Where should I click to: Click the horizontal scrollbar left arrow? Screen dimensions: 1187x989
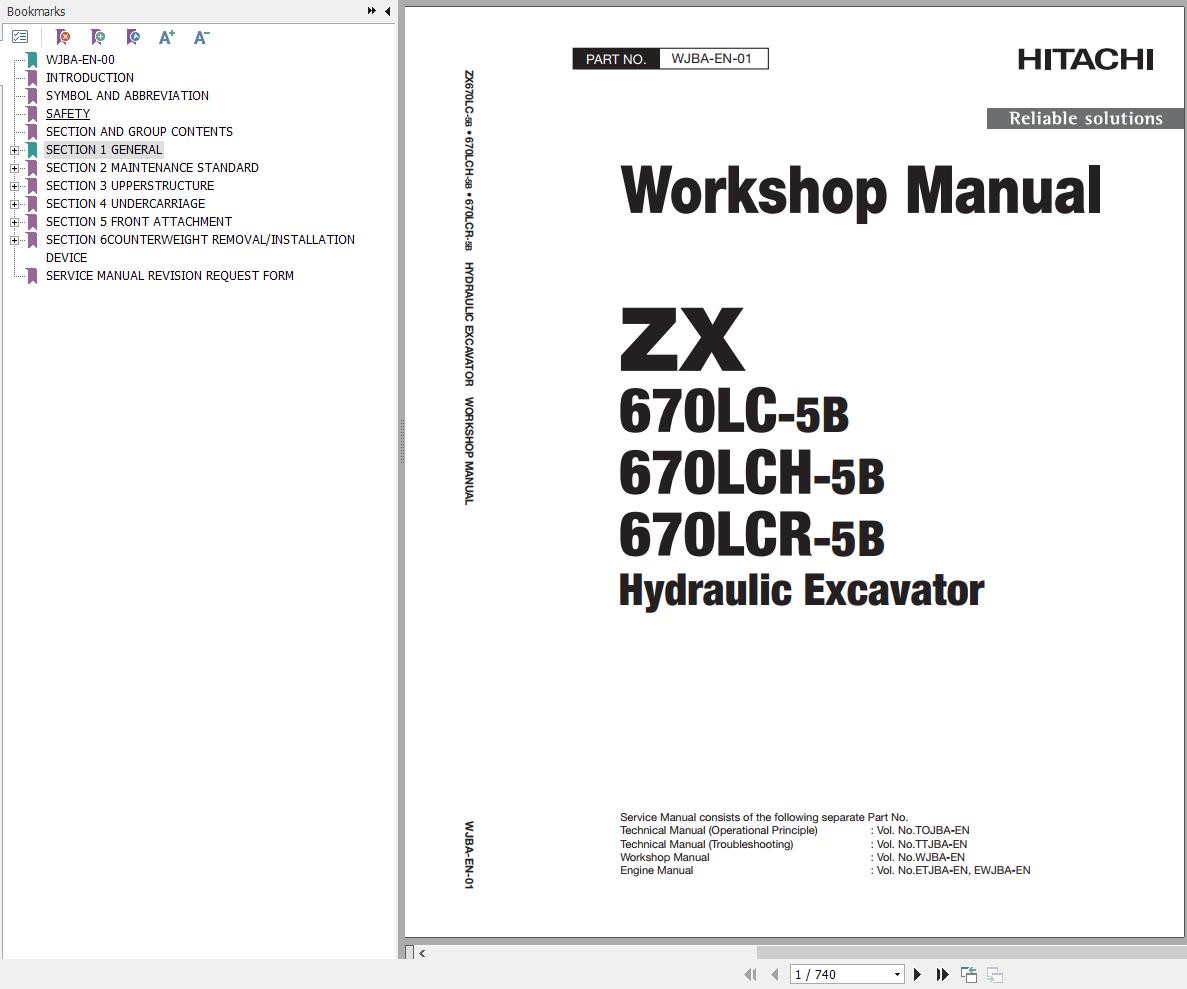(422, 953)
